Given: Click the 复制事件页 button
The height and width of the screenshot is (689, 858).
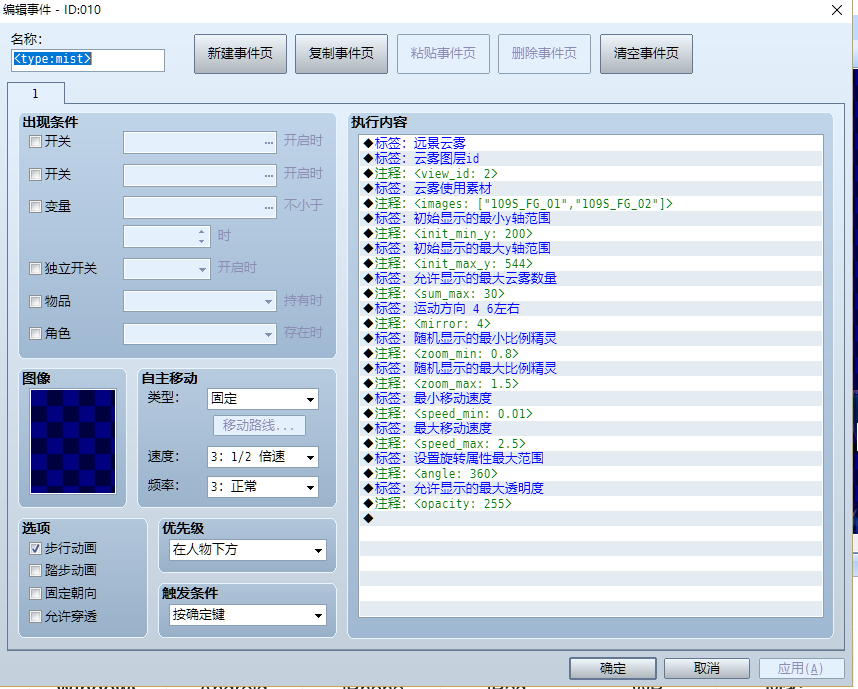Looking at the screenshot, I should 341,54.
